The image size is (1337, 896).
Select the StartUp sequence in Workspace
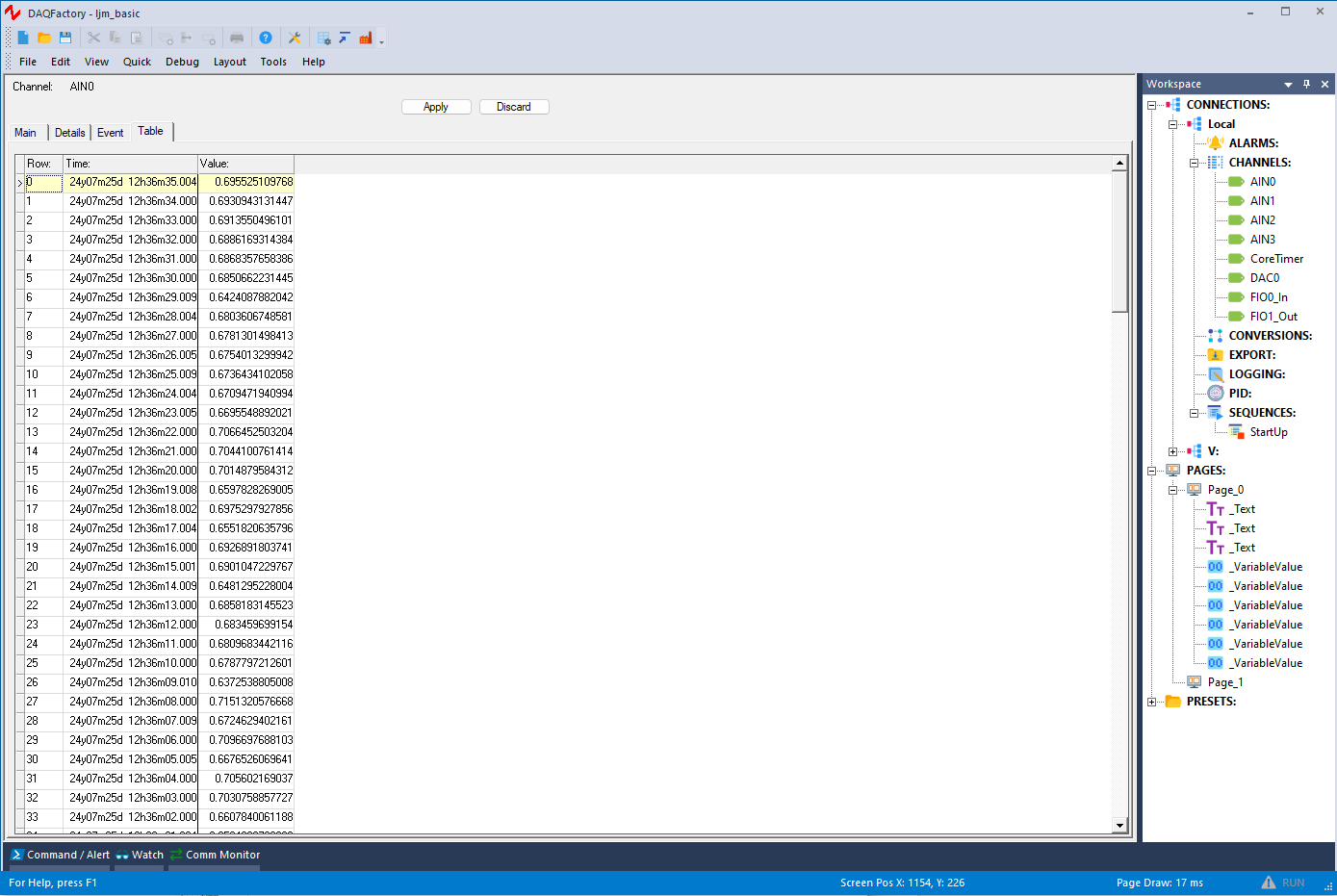[x=1268, y=432]
